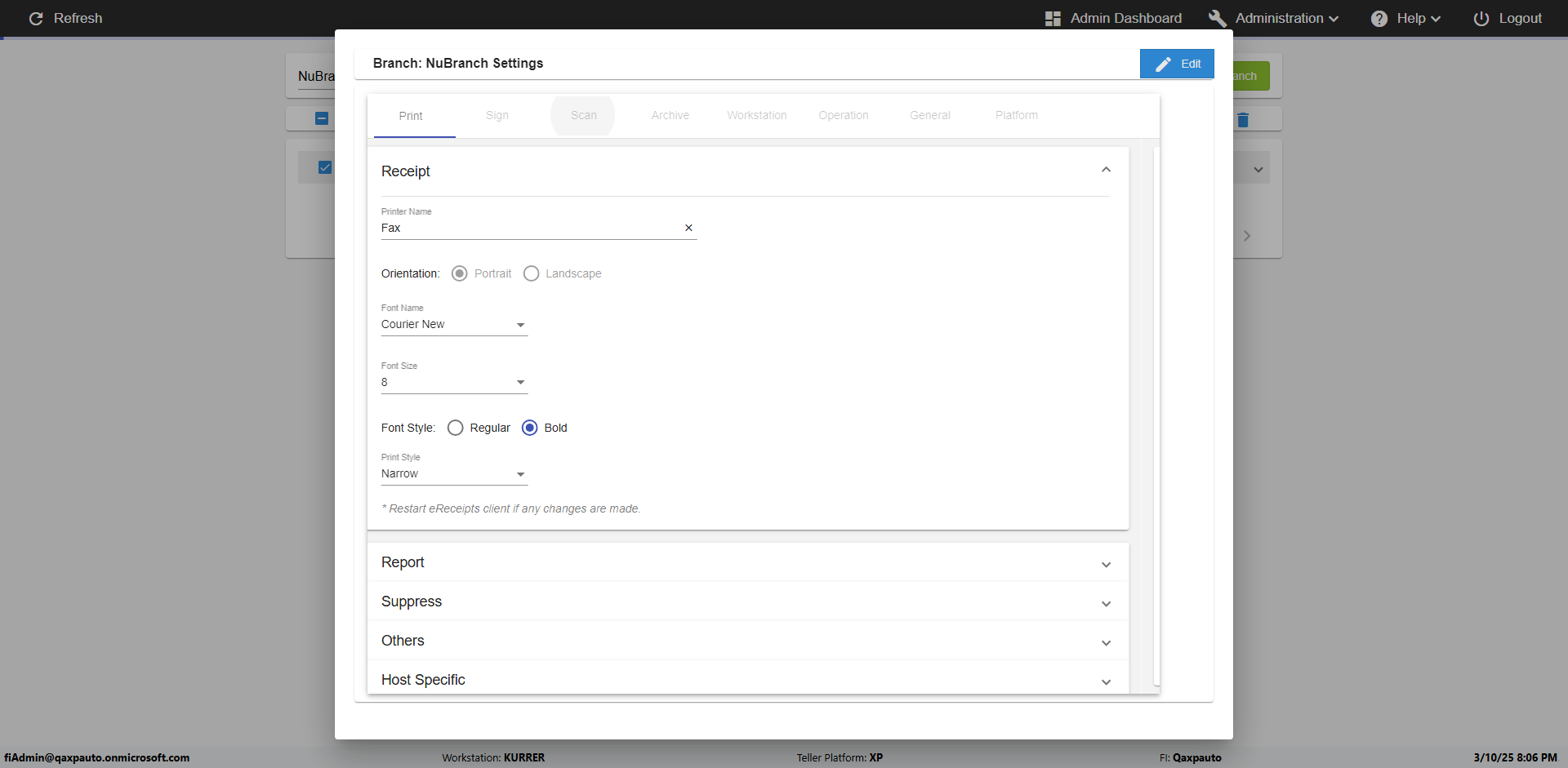Click the blue trash delete icon
Screen dimensions: 1568x768
1243,120
